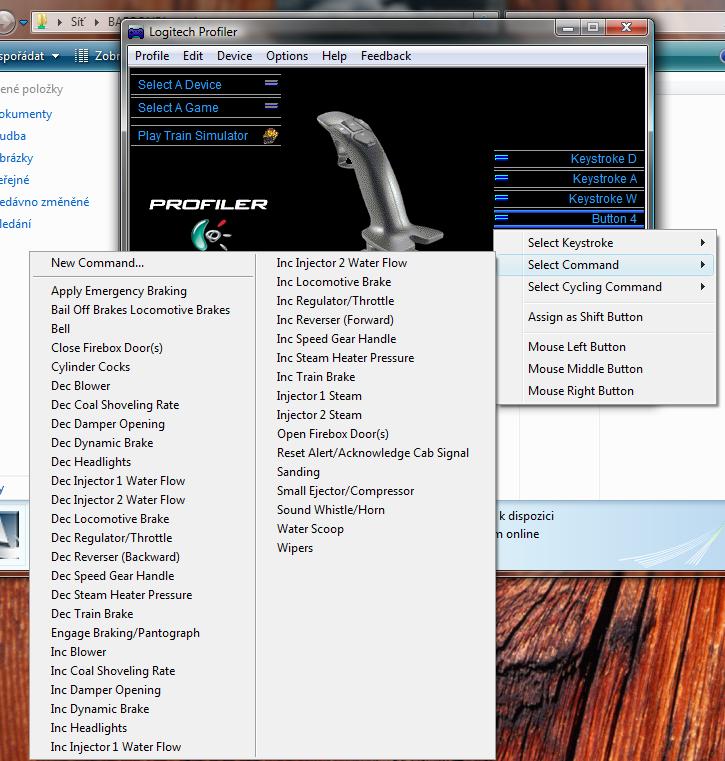
Task: Select Injector 1 Steam command
Action: point(319,396)
